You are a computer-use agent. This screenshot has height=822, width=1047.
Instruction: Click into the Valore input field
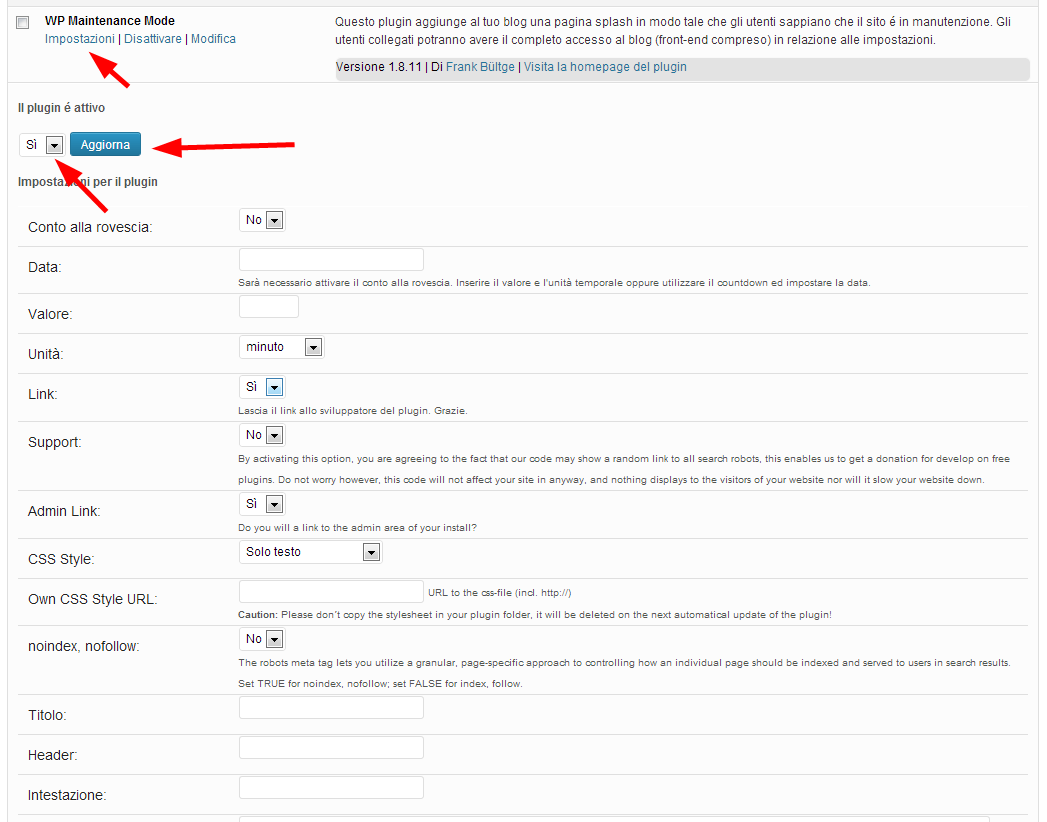click(268, 306)
